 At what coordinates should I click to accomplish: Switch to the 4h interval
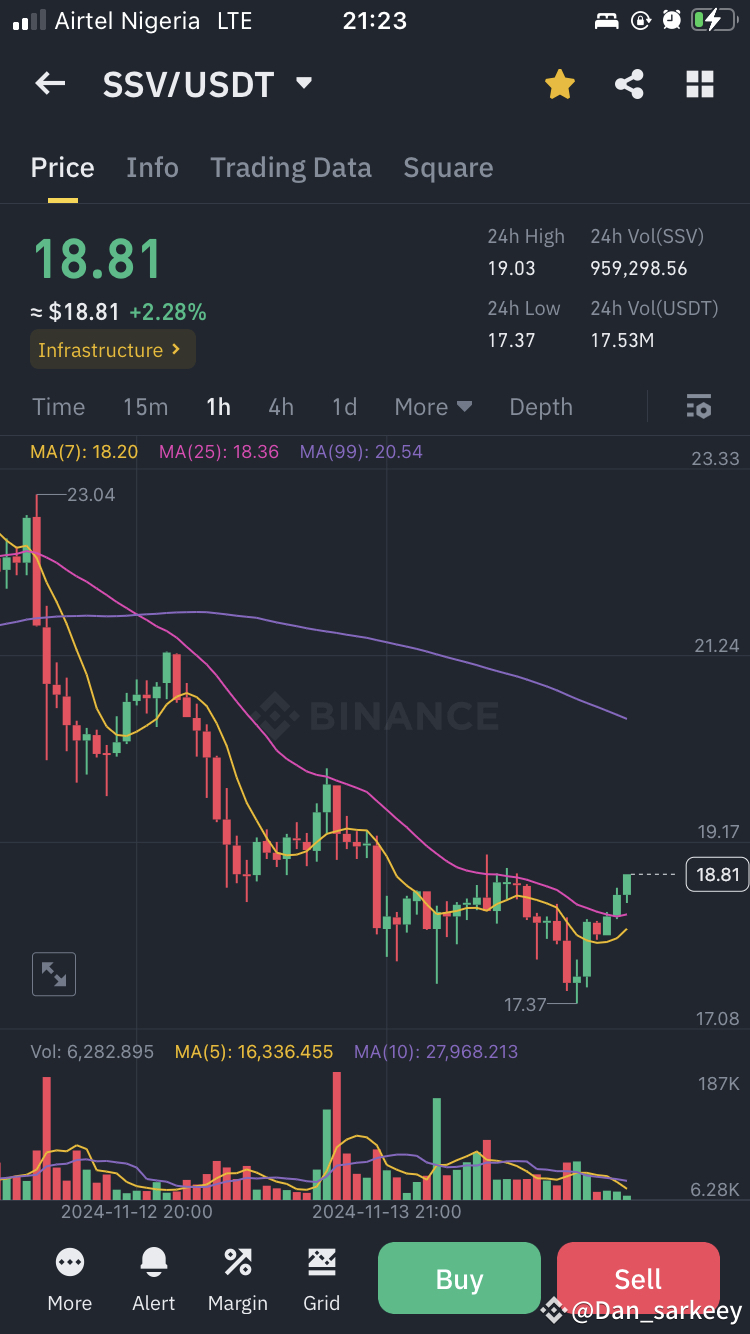[x=281, y=407]
